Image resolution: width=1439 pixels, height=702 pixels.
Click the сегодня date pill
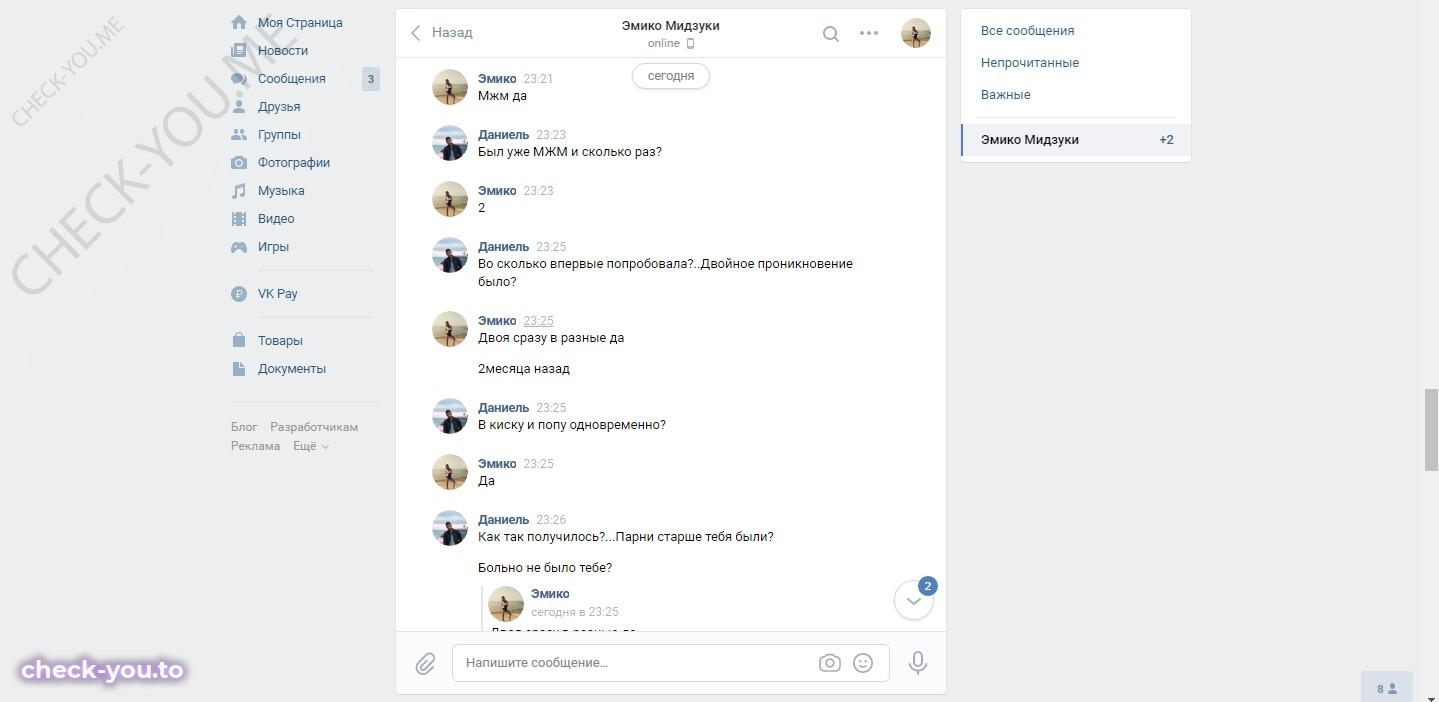671,76
